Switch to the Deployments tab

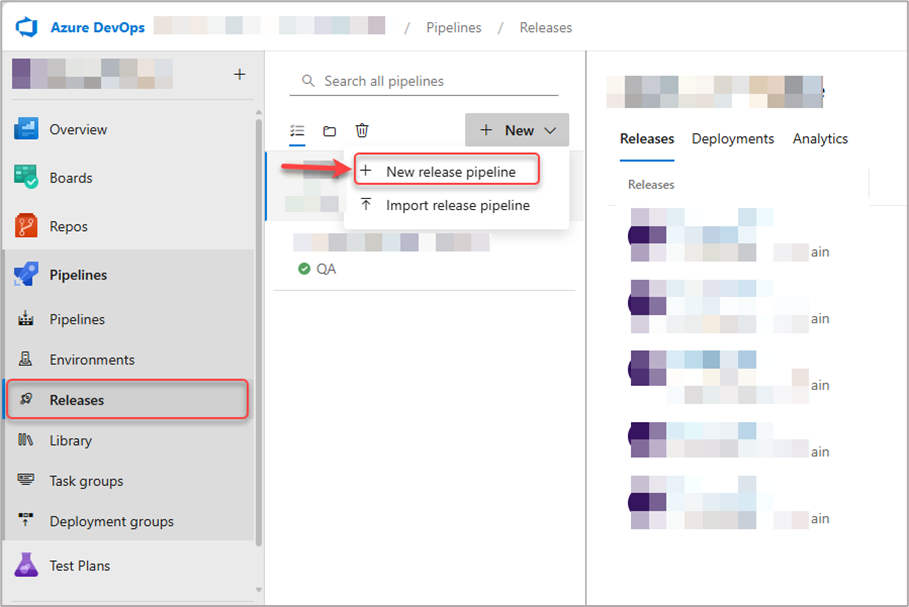(x=732, y=139)
